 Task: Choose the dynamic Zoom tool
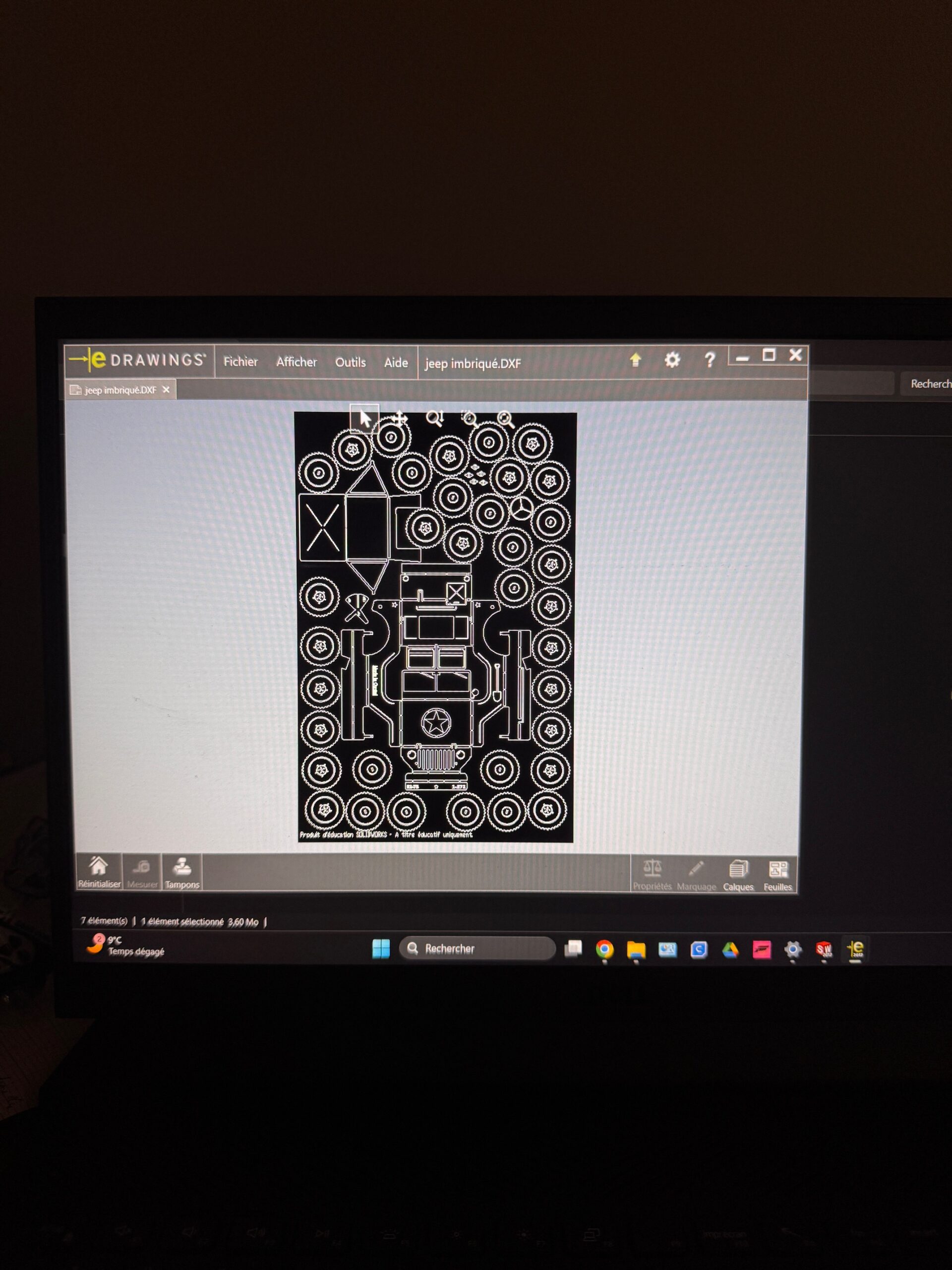(x=434, y=419)
